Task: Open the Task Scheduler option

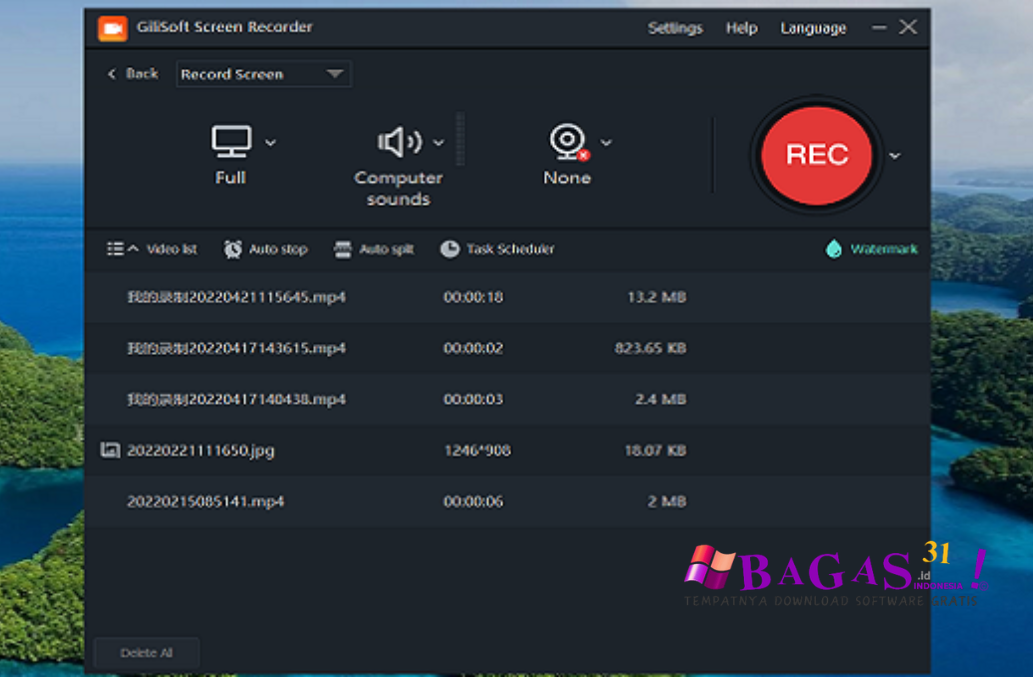Action: (x=497, y=249)
